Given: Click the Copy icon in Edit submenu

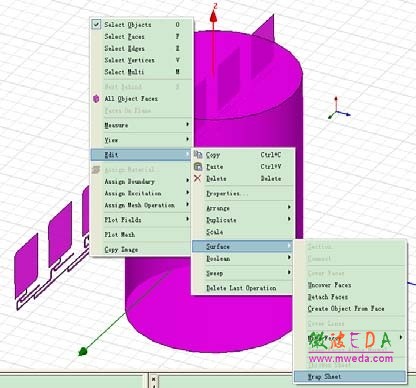Looking at the screenshot, I should (x=198, y=154).
